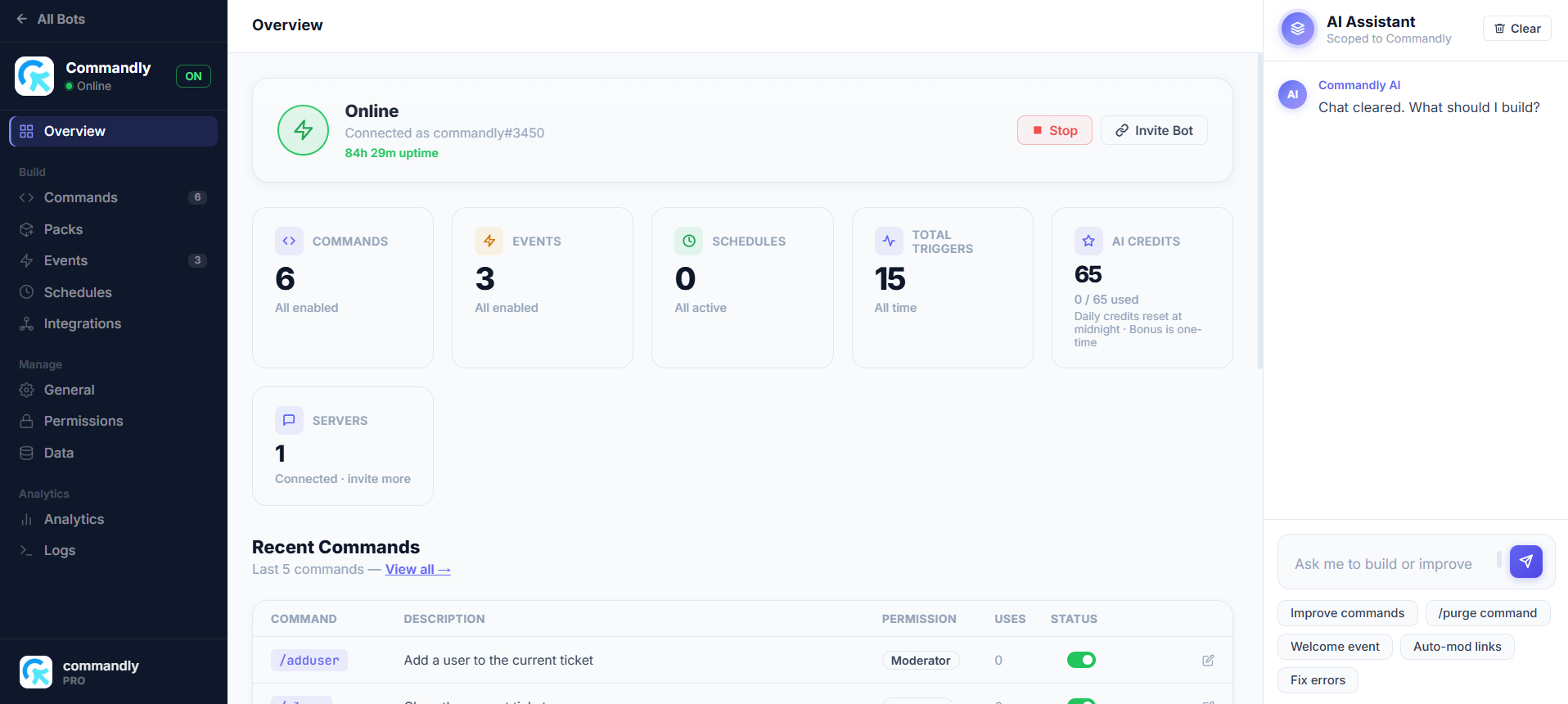Click the Data database icon
The image size is (1568, 704).
(27, 453)
